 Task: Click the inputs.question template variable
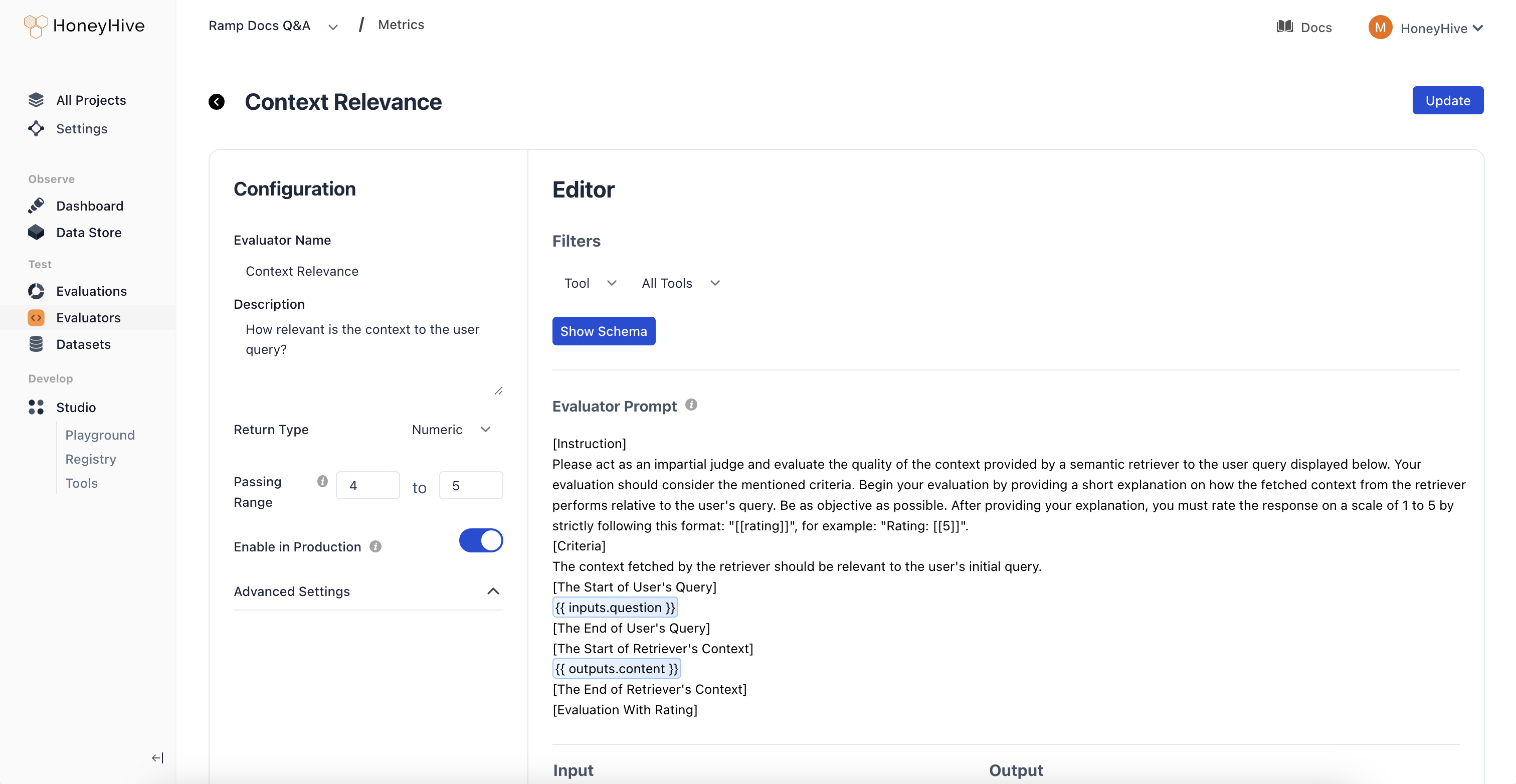(x=615, y=608)
